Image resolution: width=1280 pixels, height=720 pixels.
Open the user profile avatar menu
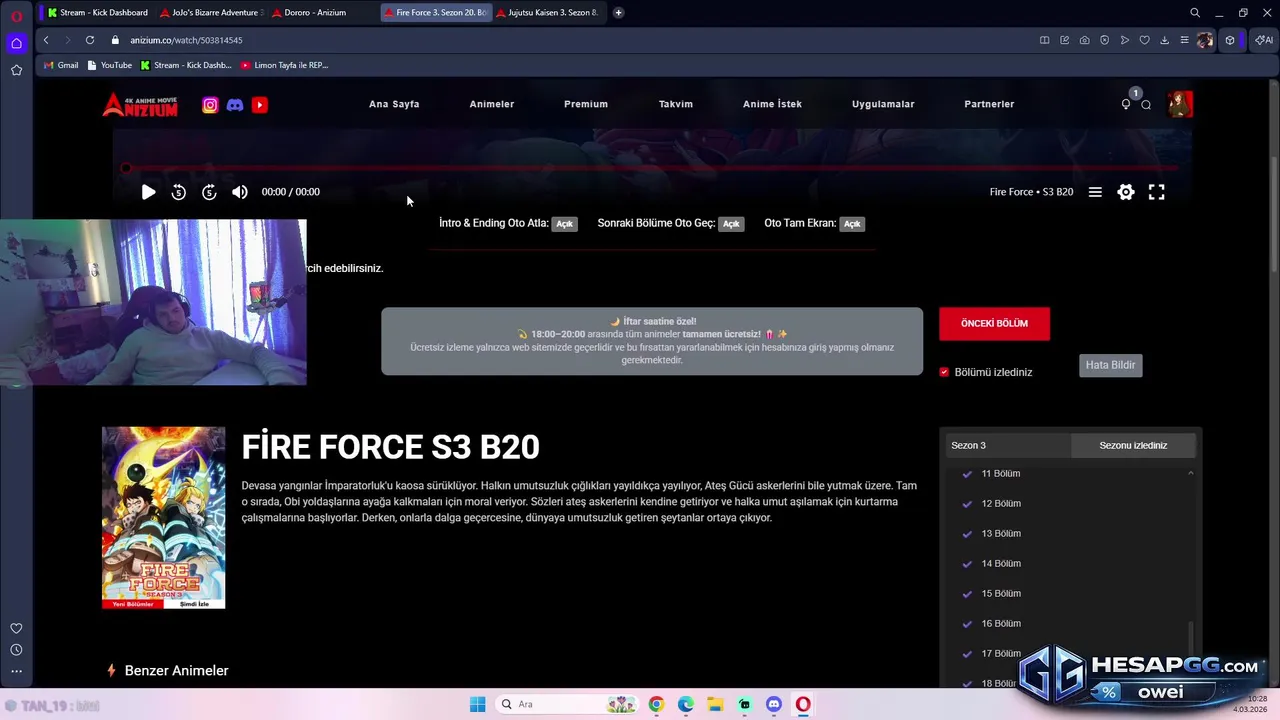point(1181,104)
